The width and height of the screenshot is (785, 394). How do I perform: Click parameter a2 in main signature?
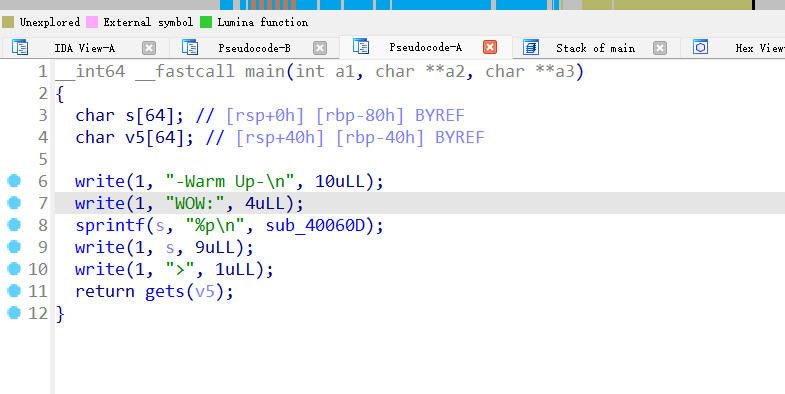point(455,71)
